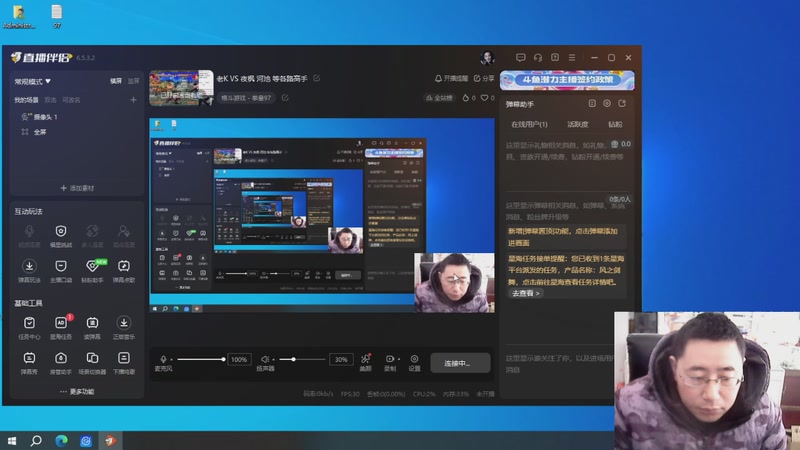
Task: Open 弹幕点歌 tool
Action: click(124, 271)
